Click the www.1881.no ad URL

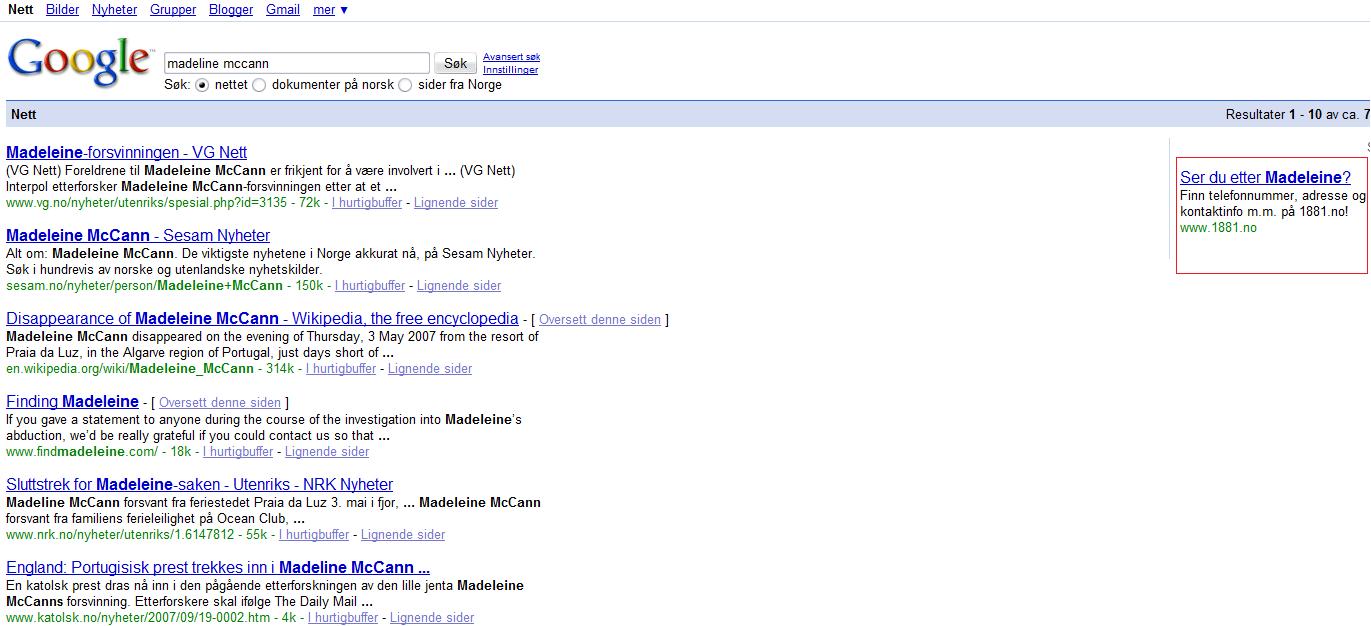(x=1218, y=228)
